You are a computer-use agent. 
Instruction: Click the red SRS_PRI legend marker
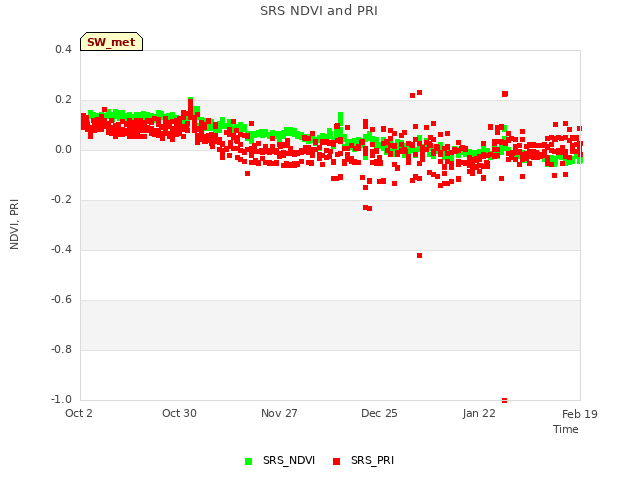pos(336,461)
